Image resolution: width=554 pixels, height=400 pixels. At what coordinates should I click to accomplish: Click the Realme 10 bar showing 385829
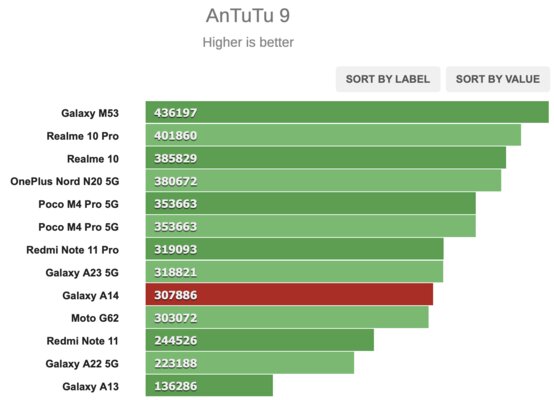[325, 158]
